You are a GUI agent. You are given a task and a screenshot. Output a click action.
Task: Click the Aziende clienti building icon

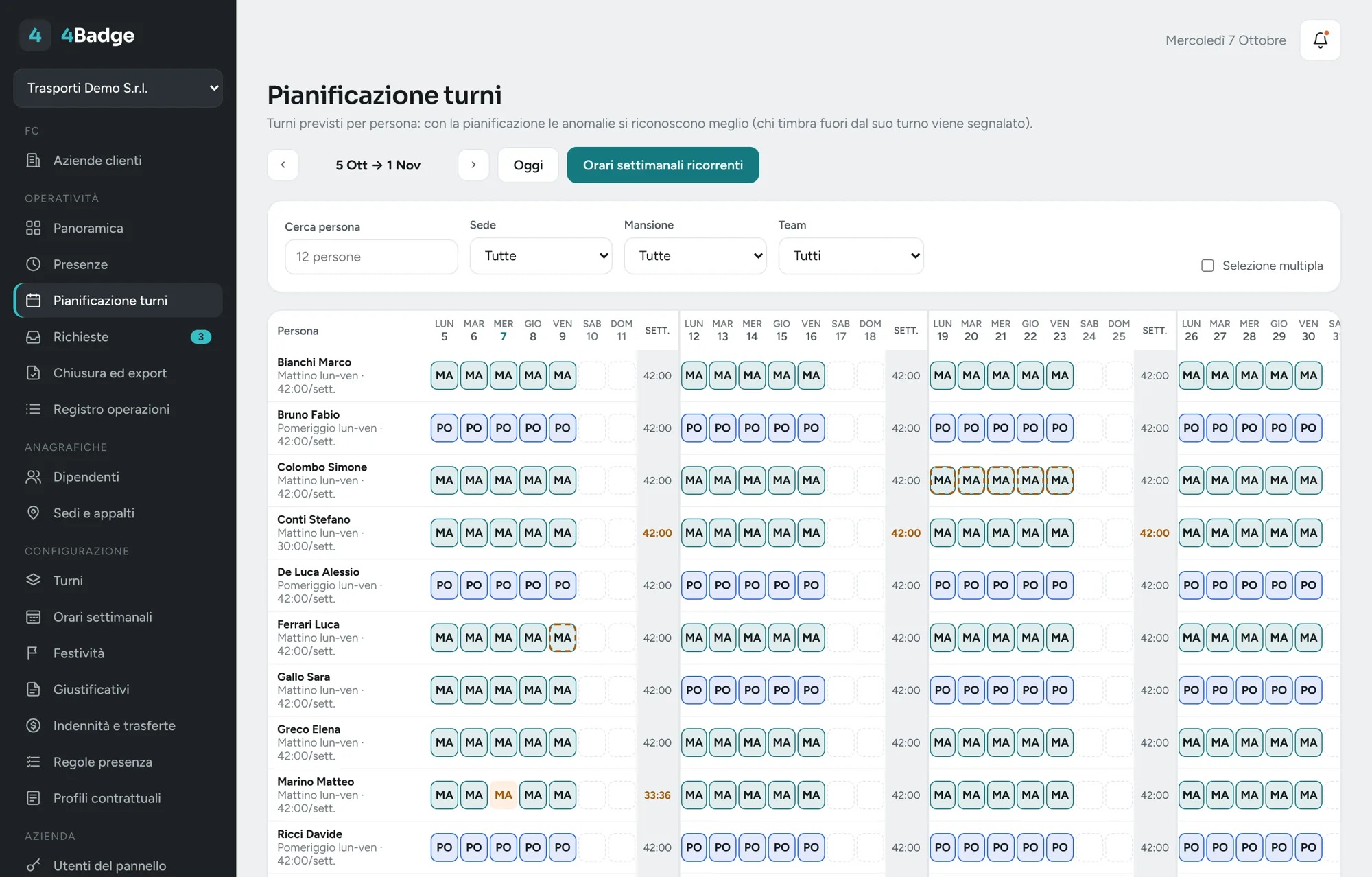tap(33, 160)
